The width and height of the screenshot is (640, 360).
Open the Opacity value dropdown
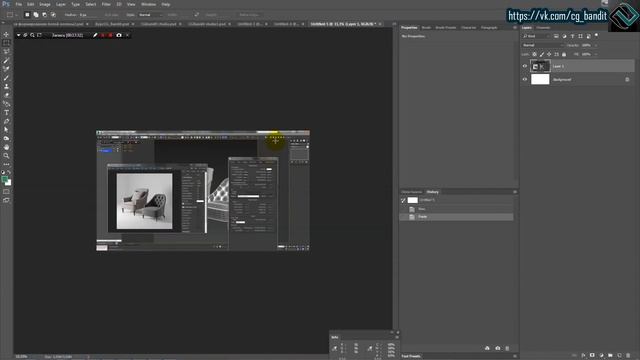(x=596, y=45)
